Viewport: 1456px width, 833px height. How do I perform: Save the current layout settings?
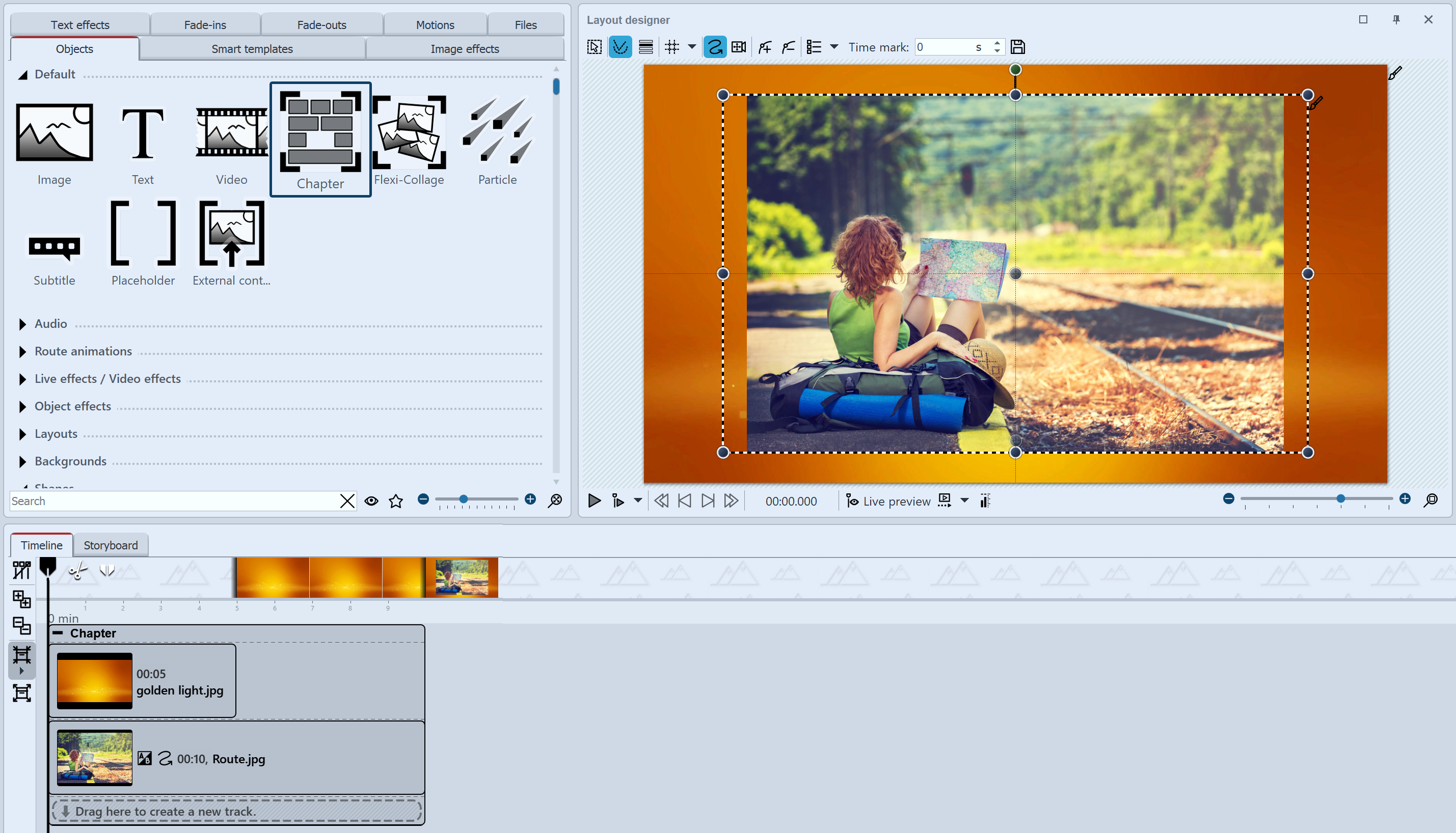pos(1017,47)
